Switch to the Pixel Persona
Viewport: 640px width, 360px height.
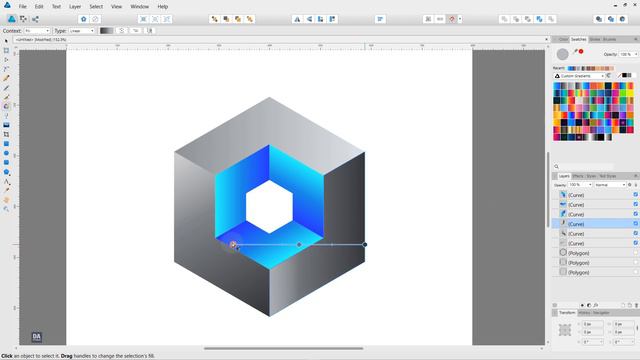pos(23,19)
